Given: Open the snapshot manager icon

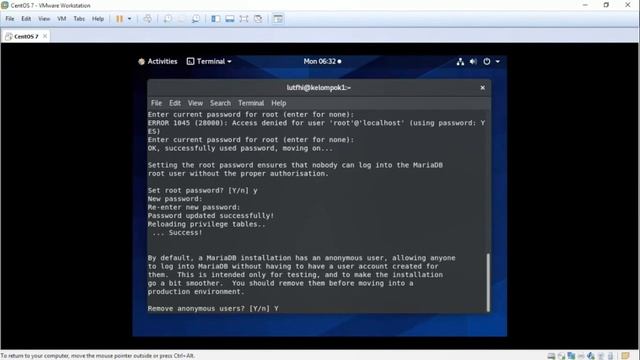Looking at the screenshot, I should click(196, 19).
